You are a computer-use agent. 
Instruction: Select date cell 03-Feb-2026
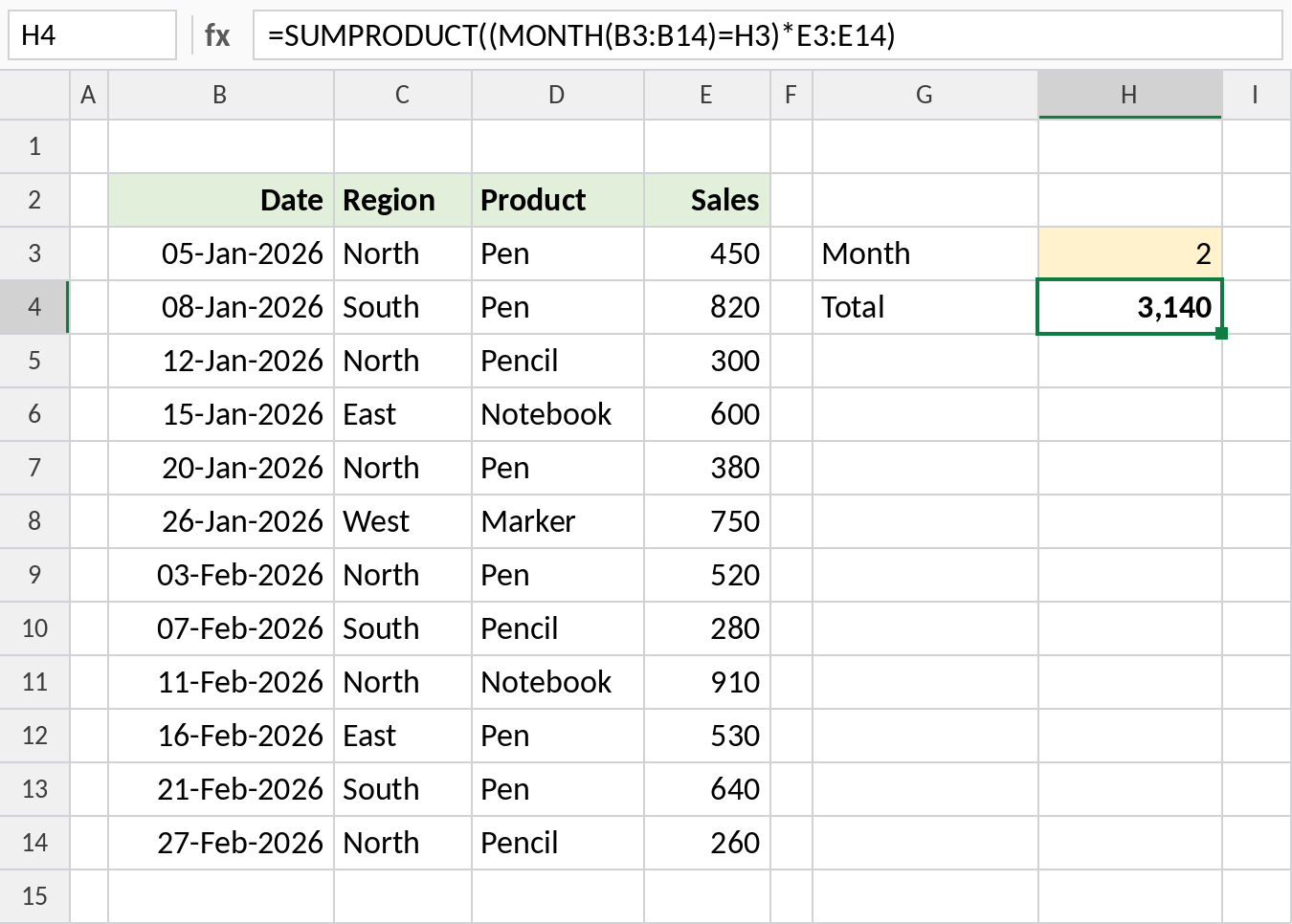click(x=221, y=575)
